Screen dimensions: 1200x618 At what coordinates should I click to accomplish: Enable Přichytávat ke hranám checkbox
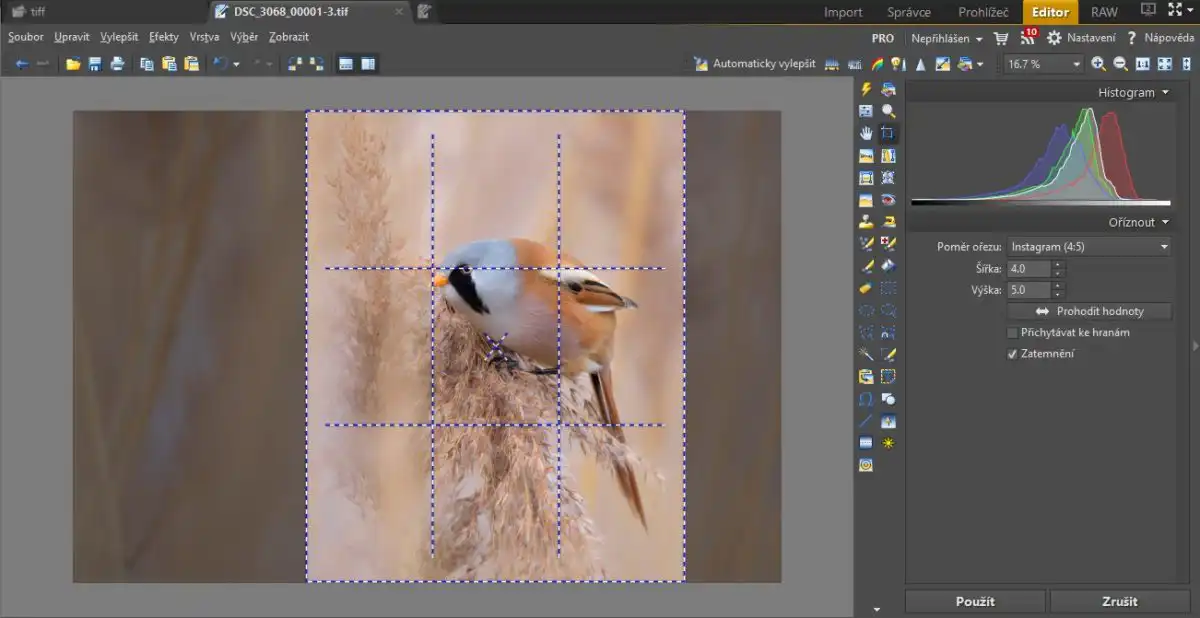pyautogui.click(x=1013, y=333)
